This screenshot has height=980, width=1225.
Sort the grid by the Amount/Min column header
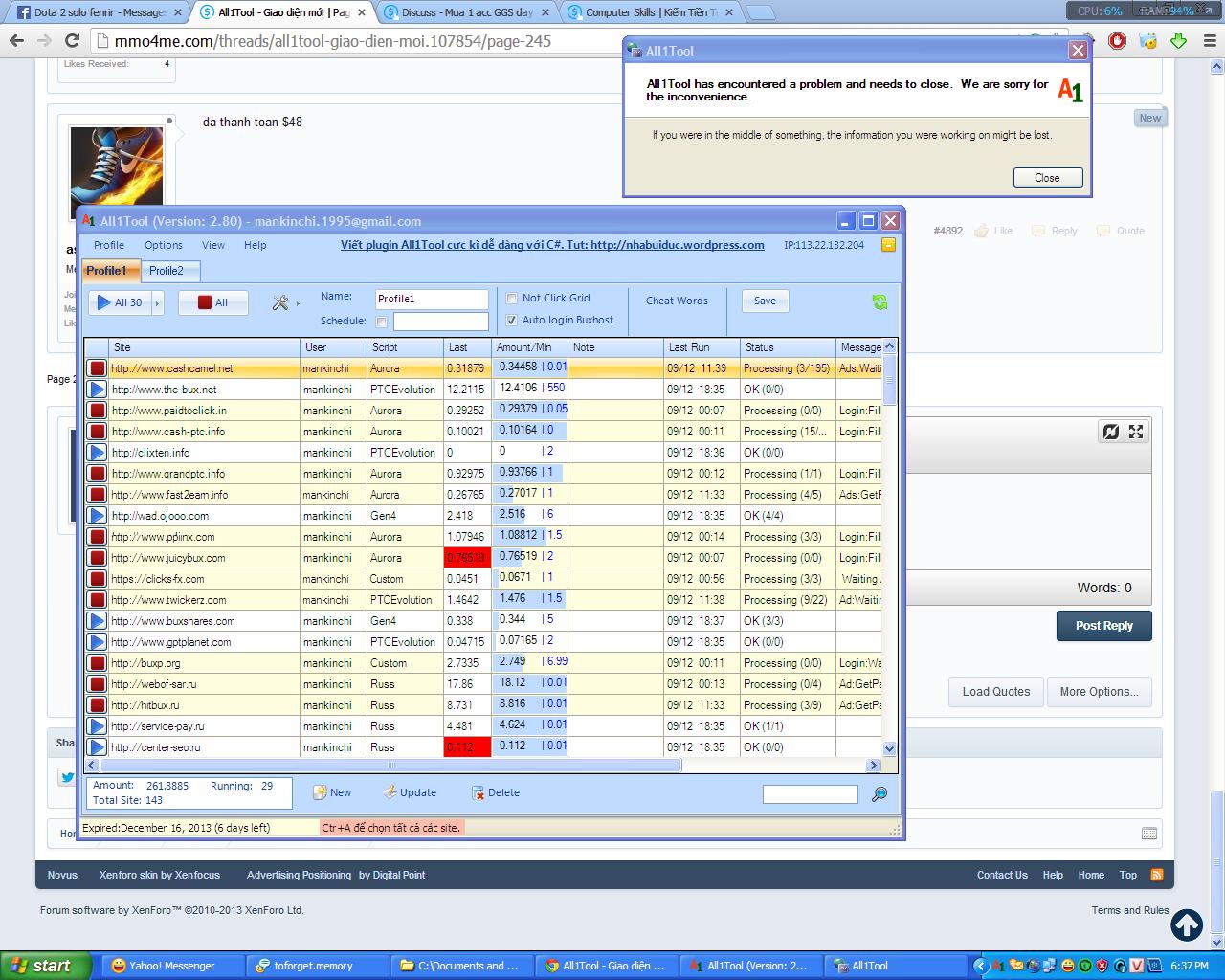530,347
